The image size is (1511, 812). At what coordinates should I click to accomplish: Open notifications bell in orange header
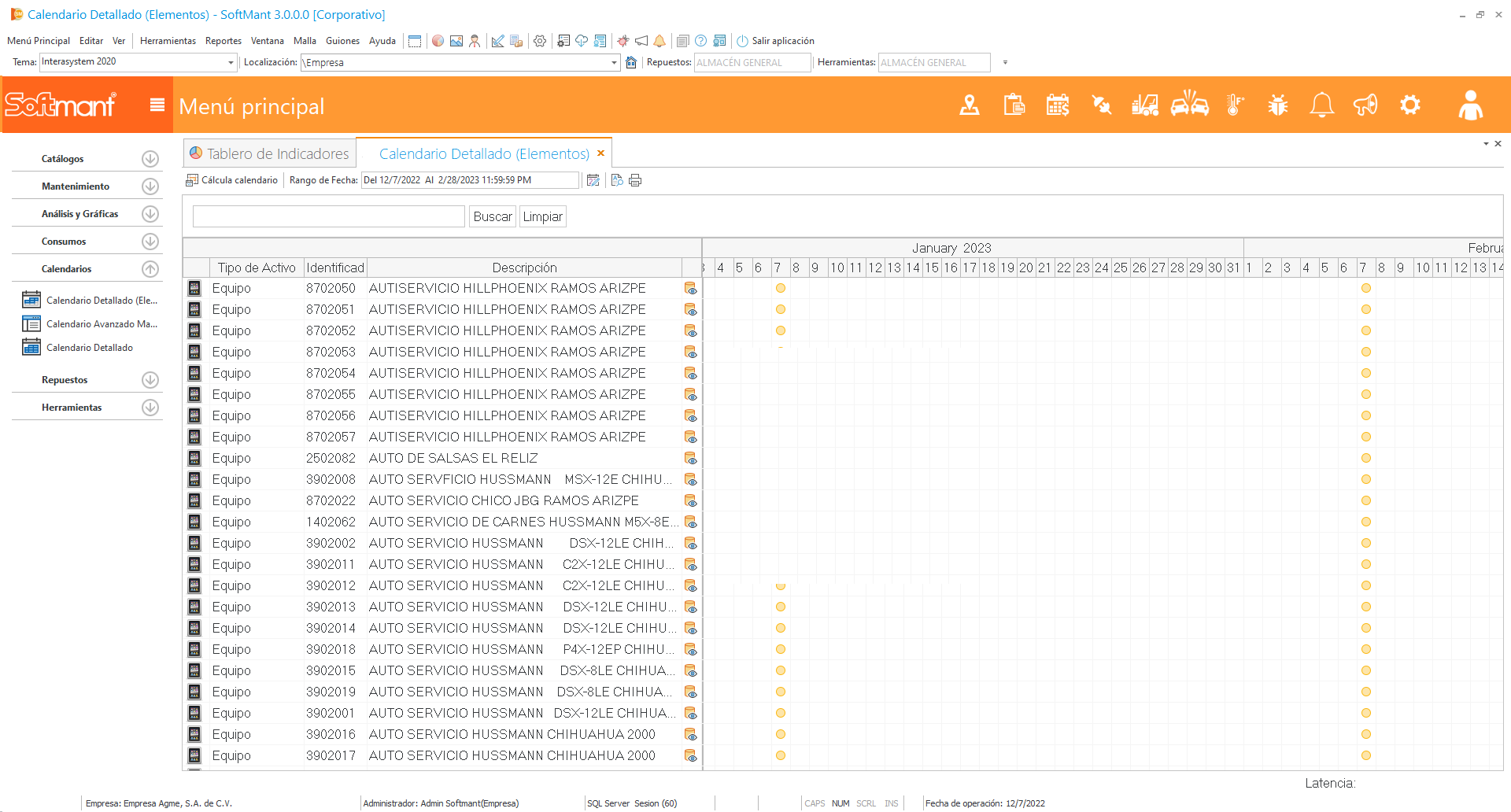click(x=1322, y=105)
